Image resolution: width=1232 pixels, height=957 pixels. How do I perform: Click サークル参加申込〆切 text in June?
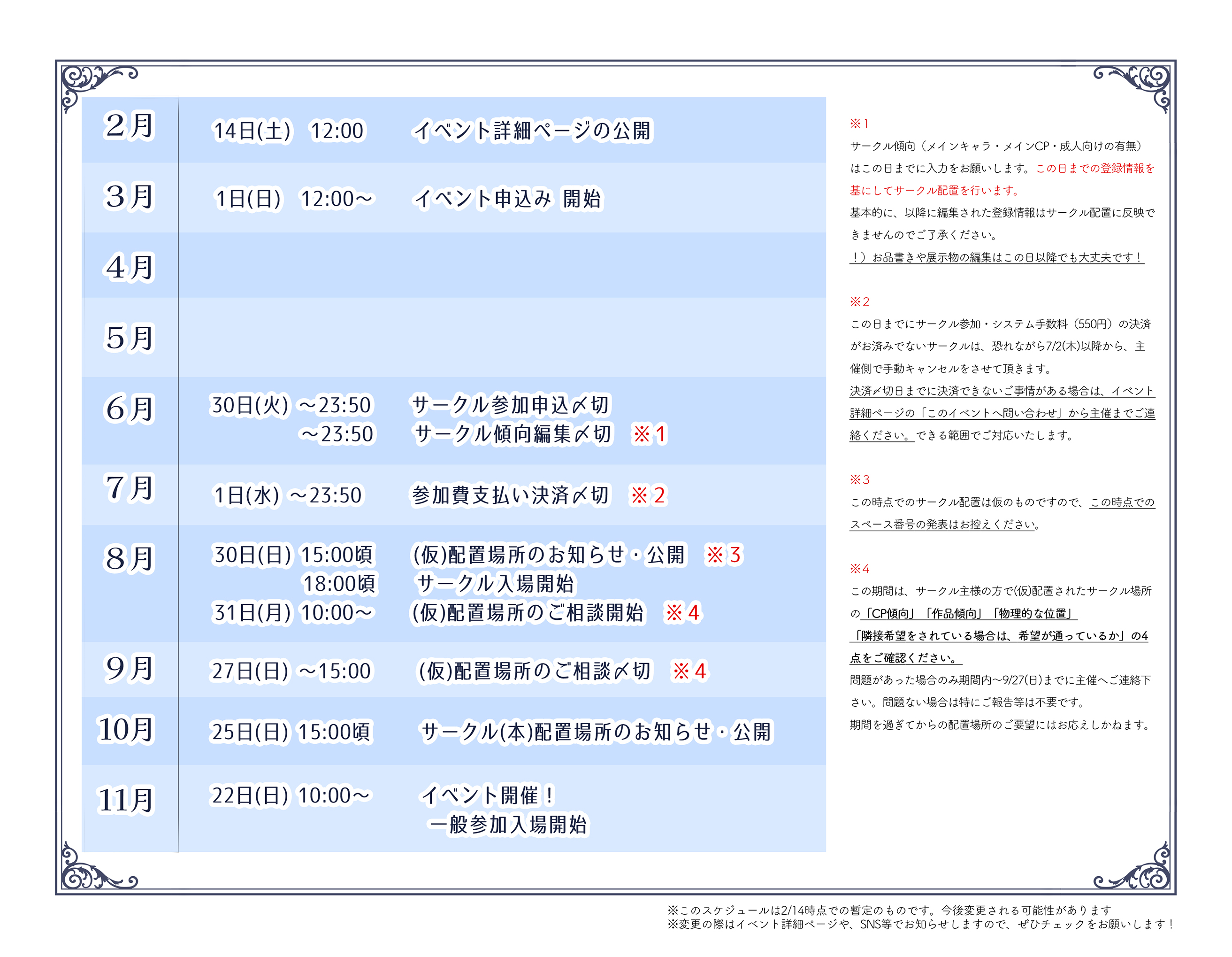pos(511,405)
